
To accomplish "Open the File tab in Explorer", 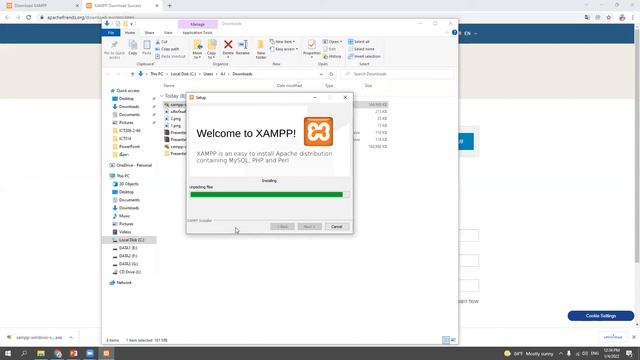I will 111,33.
